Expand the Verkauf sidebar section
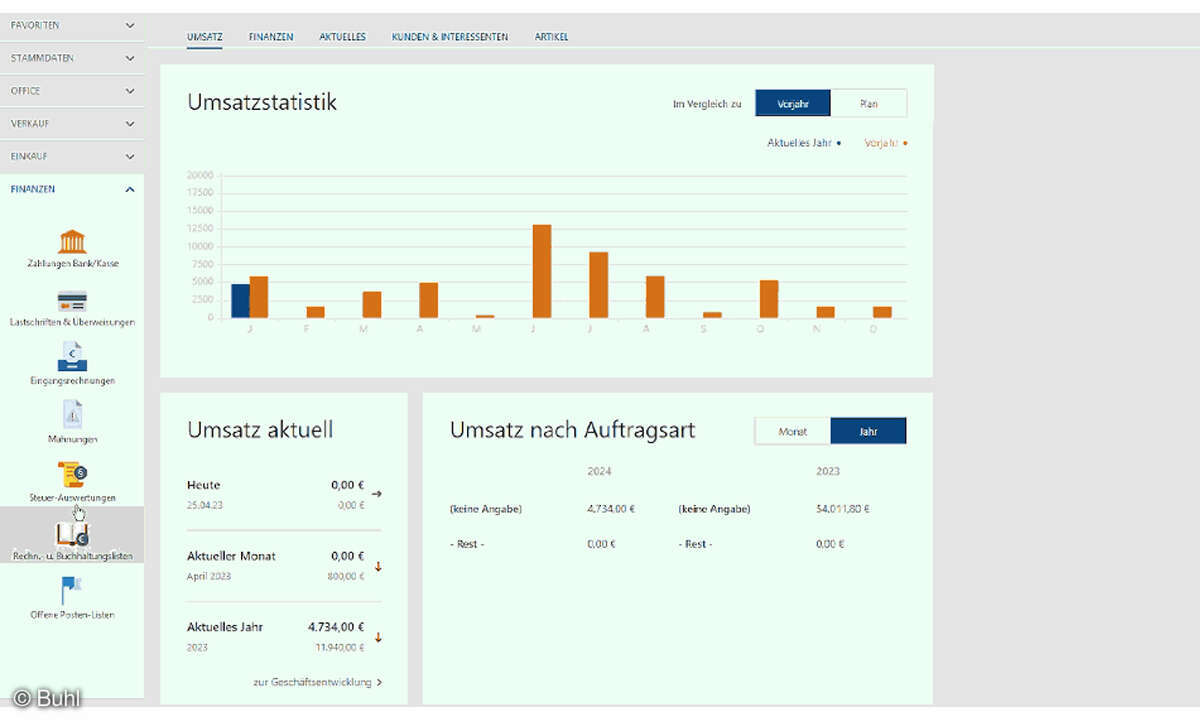Viewport: 1200px width, 720px height. coord(72,124)
